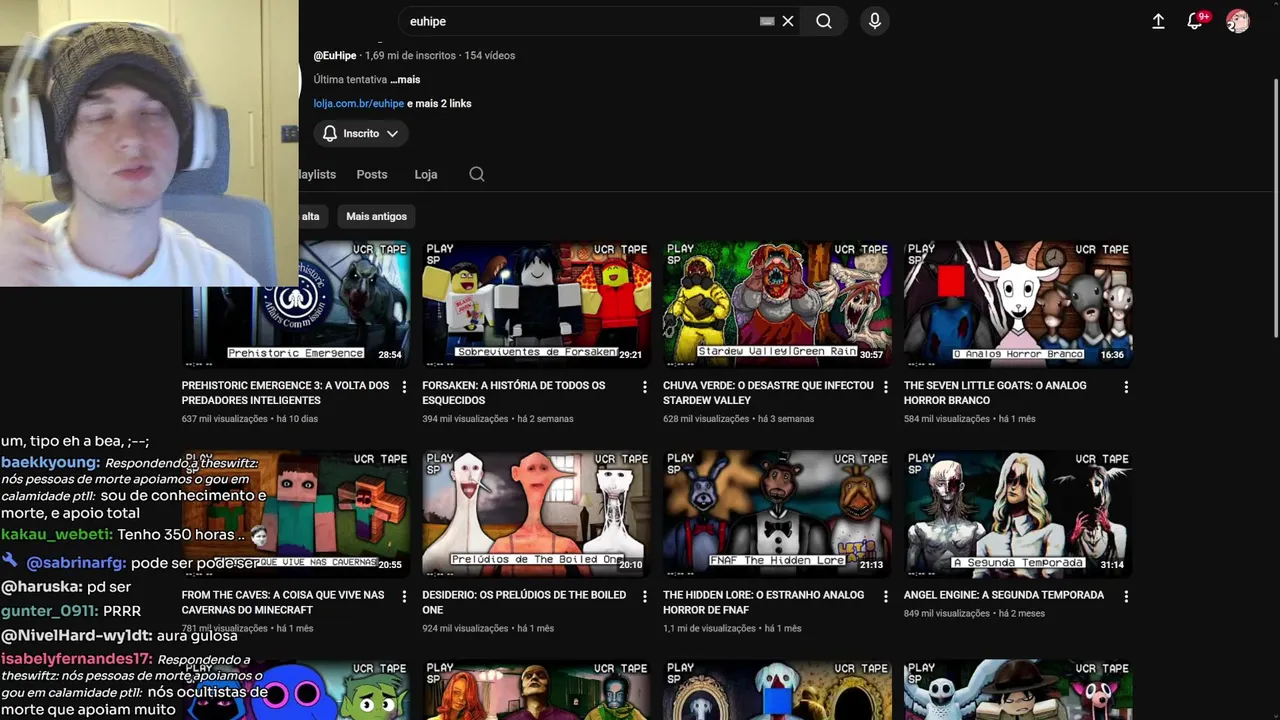Screen dimensions: 1280x720
Task: Open the Stardew Valley Green Rain thumbnail
Action: point(777,304)
